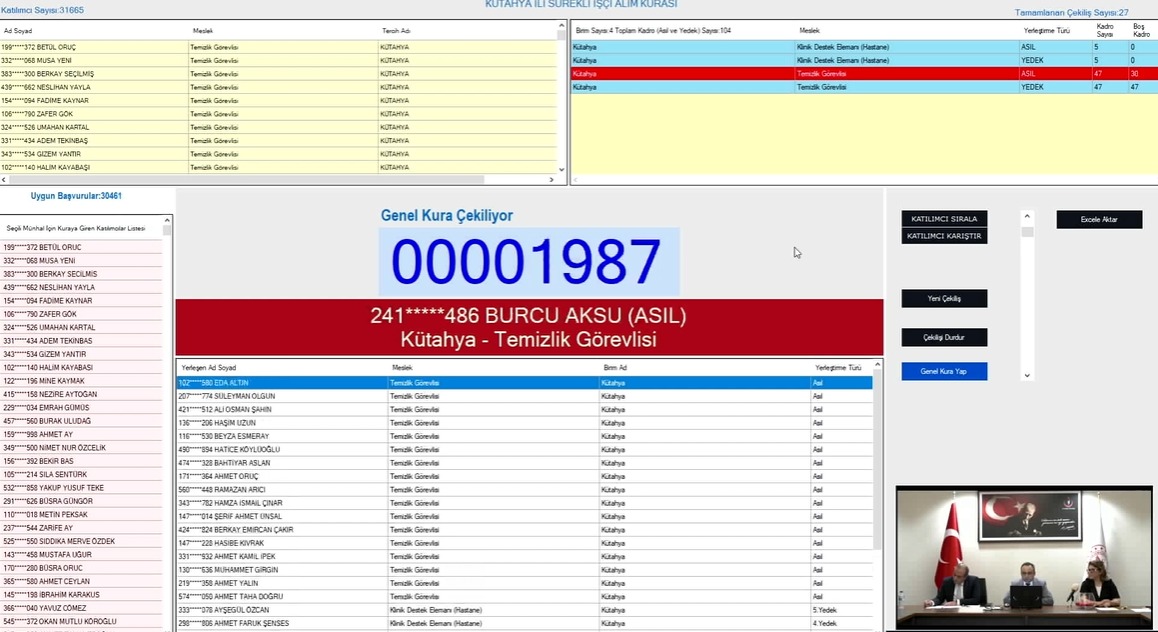Click down arrow beside Genel Kura Yap

pyautogui.click(x=1026, y=376)
